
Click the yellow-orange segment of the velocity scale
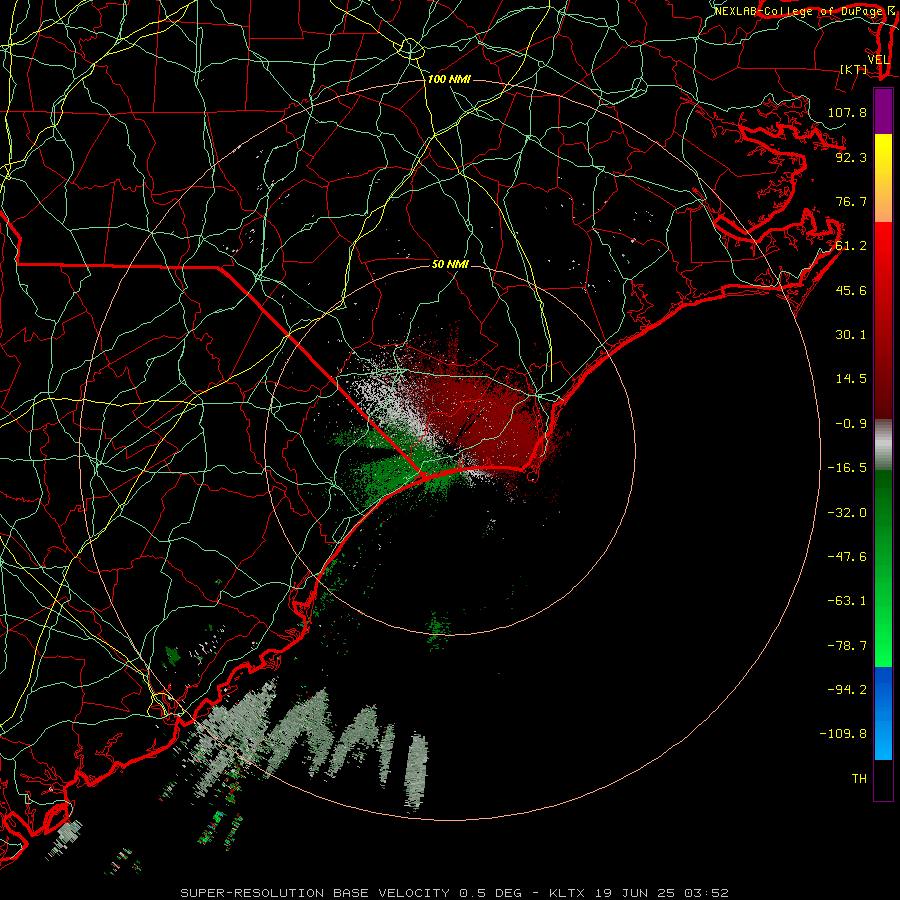pyautogui.click(x=883, y=178)
